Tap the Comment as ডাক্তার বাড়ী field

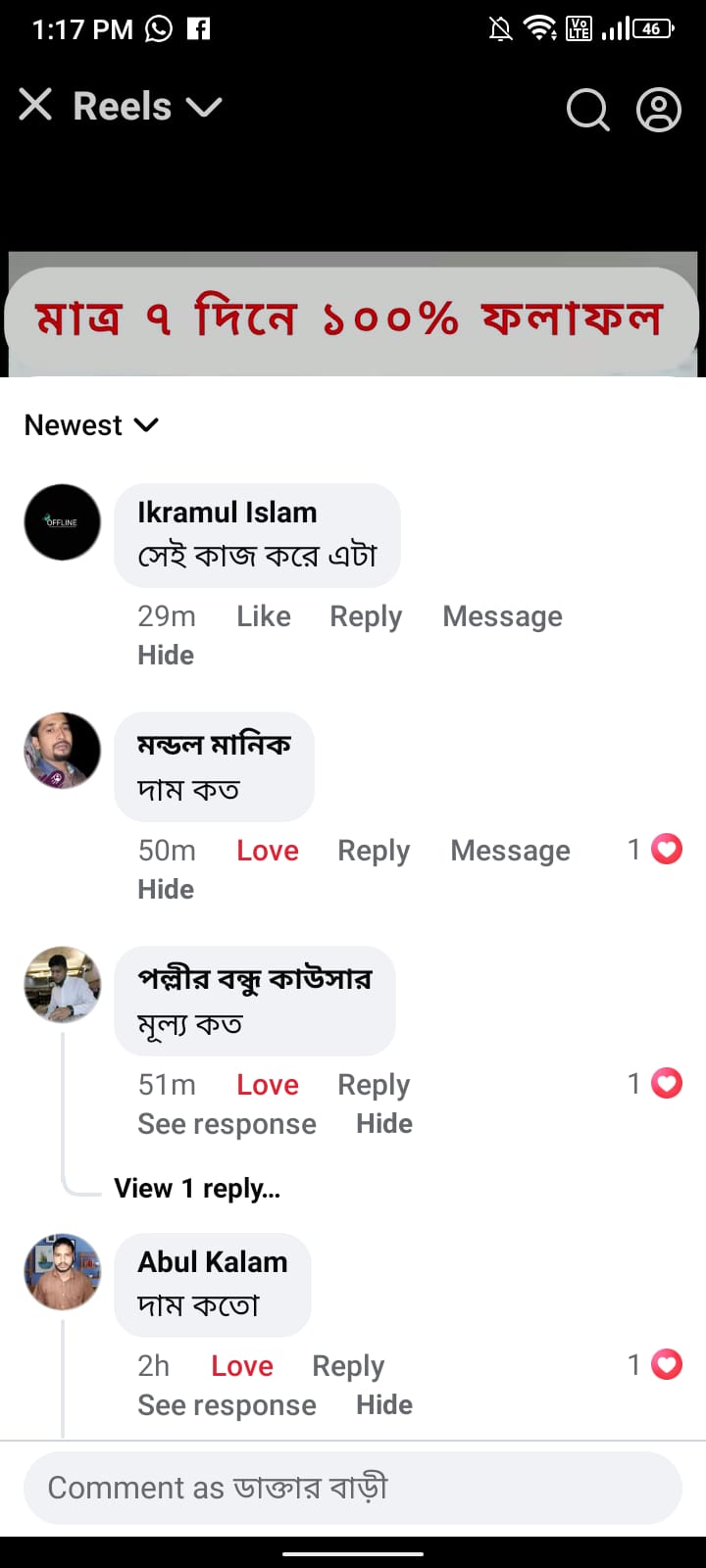[353, 1488]
